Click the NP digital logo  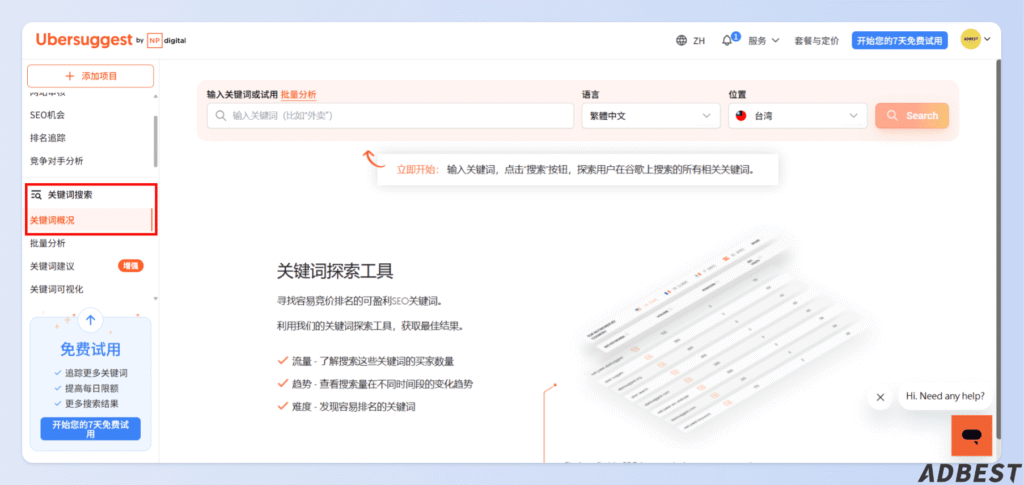[x=167, y=40]
